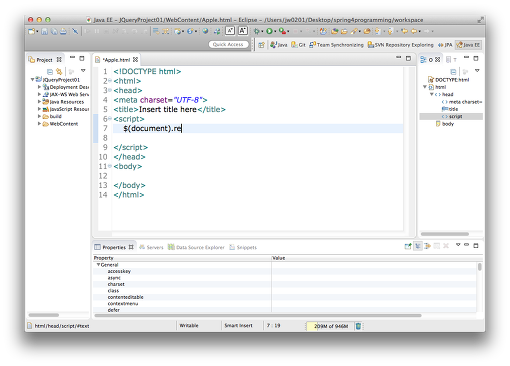510x366 pixels.
Task: Open the SVN Repository Exploring perspective
Action: (x=400, y=45)
